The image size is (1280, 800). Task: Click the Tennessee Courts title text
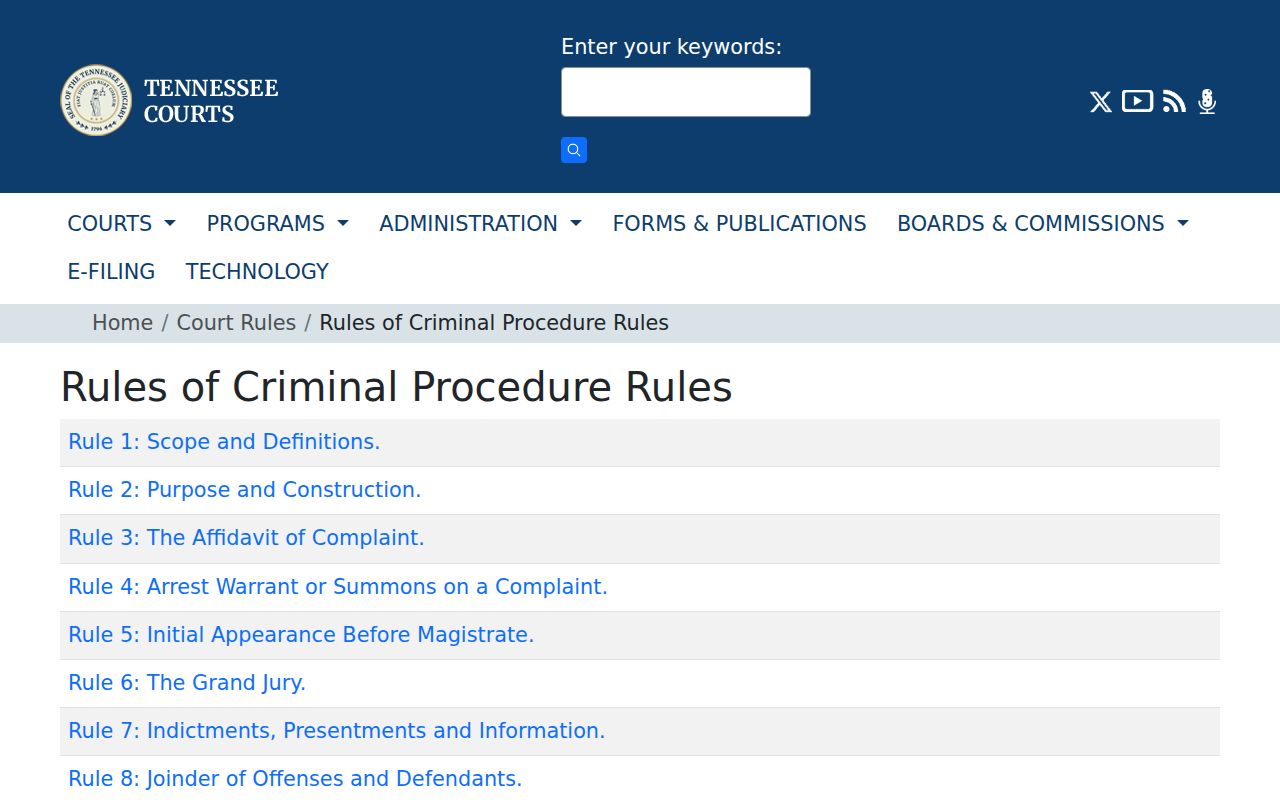[x=211, y=101]
